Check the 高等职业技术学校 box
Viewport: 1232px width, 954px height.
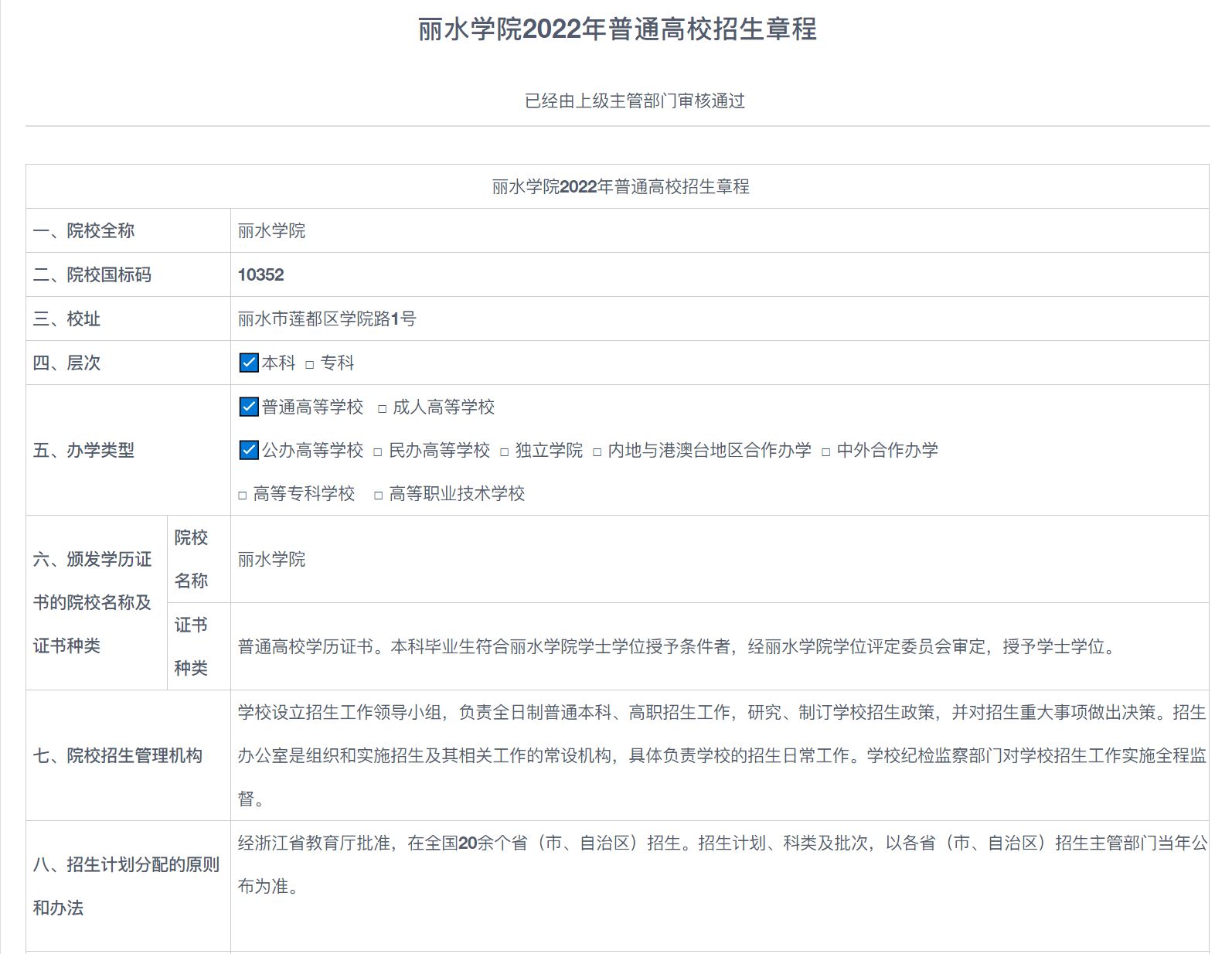(379, 495)
